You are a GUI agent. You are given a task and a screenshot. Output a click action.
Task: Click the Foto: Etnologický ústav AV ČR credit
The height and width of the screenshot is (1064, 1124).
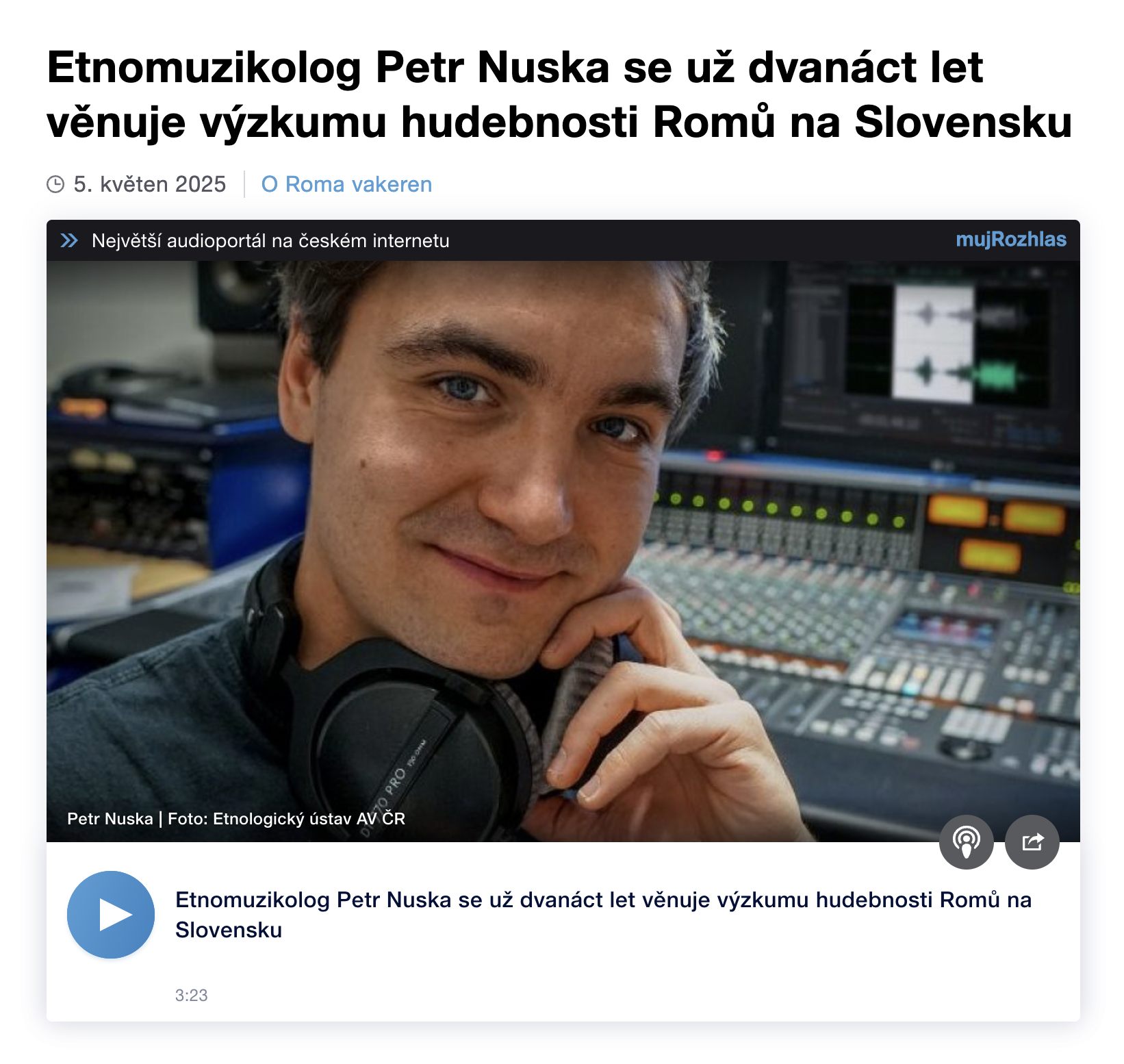286,818
